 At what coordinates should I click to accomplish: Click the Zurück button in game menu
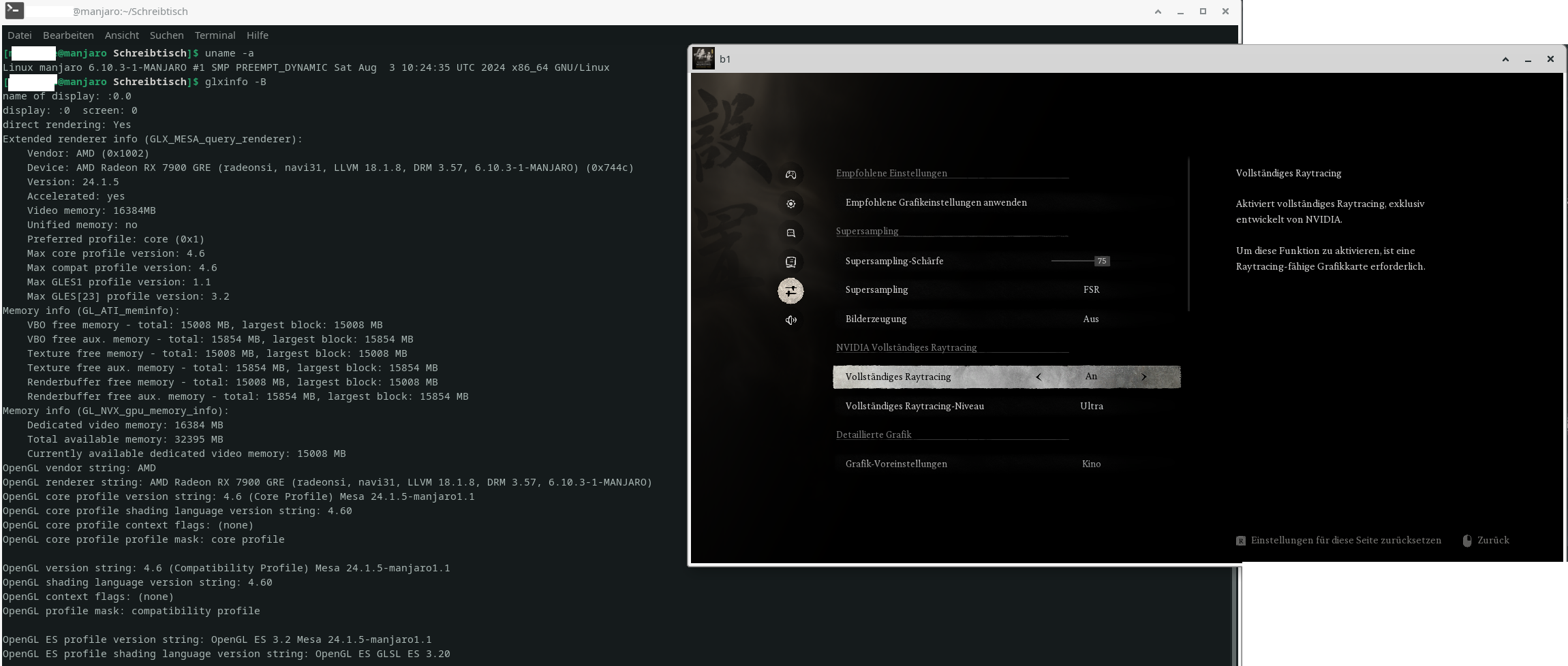click(1493, 540)
